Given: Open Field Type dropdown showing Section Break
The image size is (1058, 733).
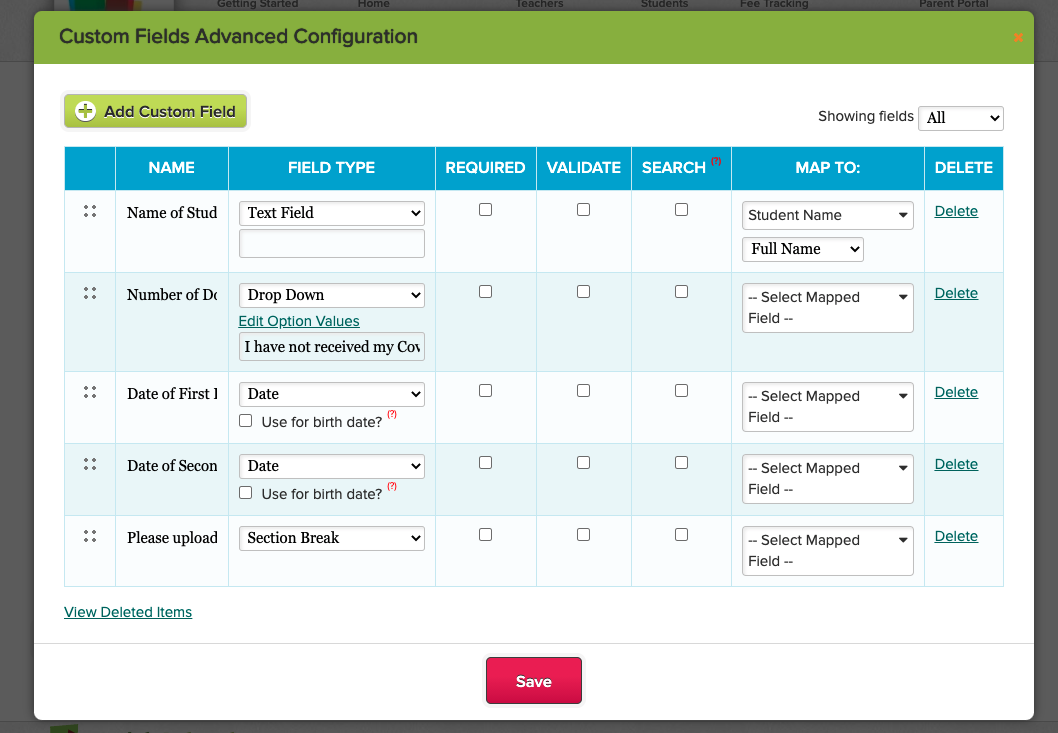Looking at the screenshot, I should pos(332,538).
